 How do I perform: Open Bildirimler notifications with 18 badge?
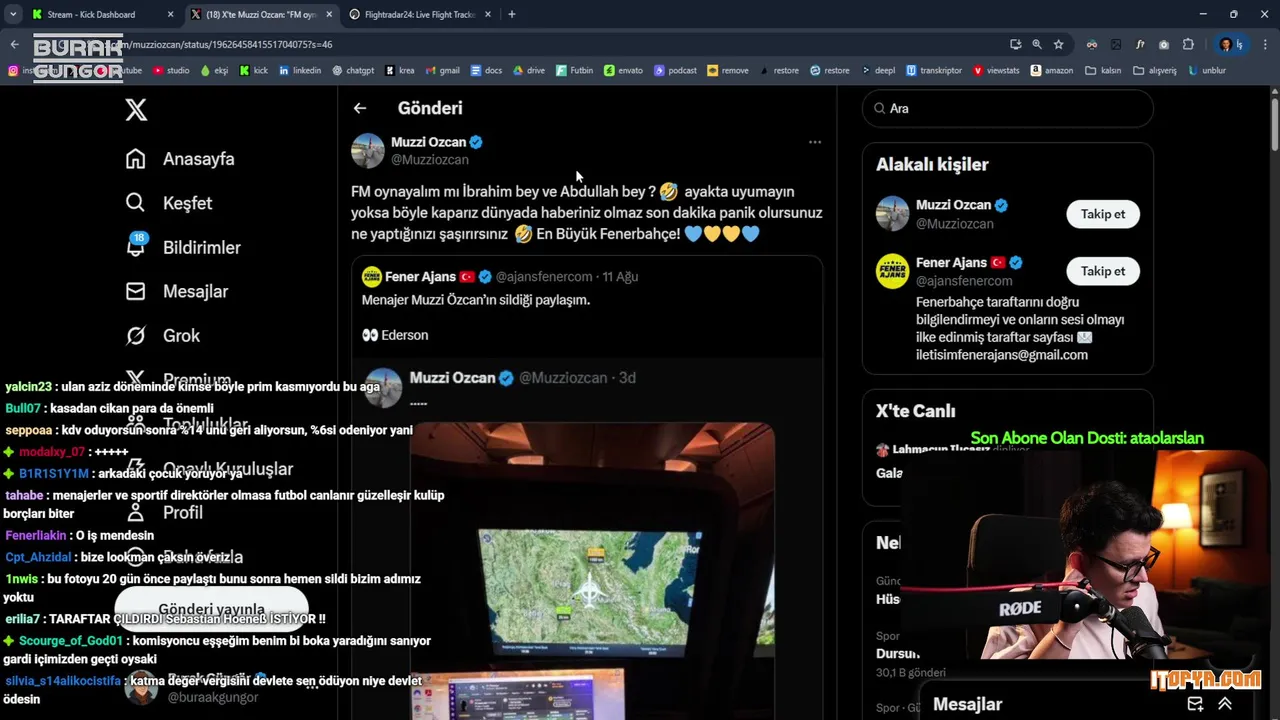tap(183, 247)
